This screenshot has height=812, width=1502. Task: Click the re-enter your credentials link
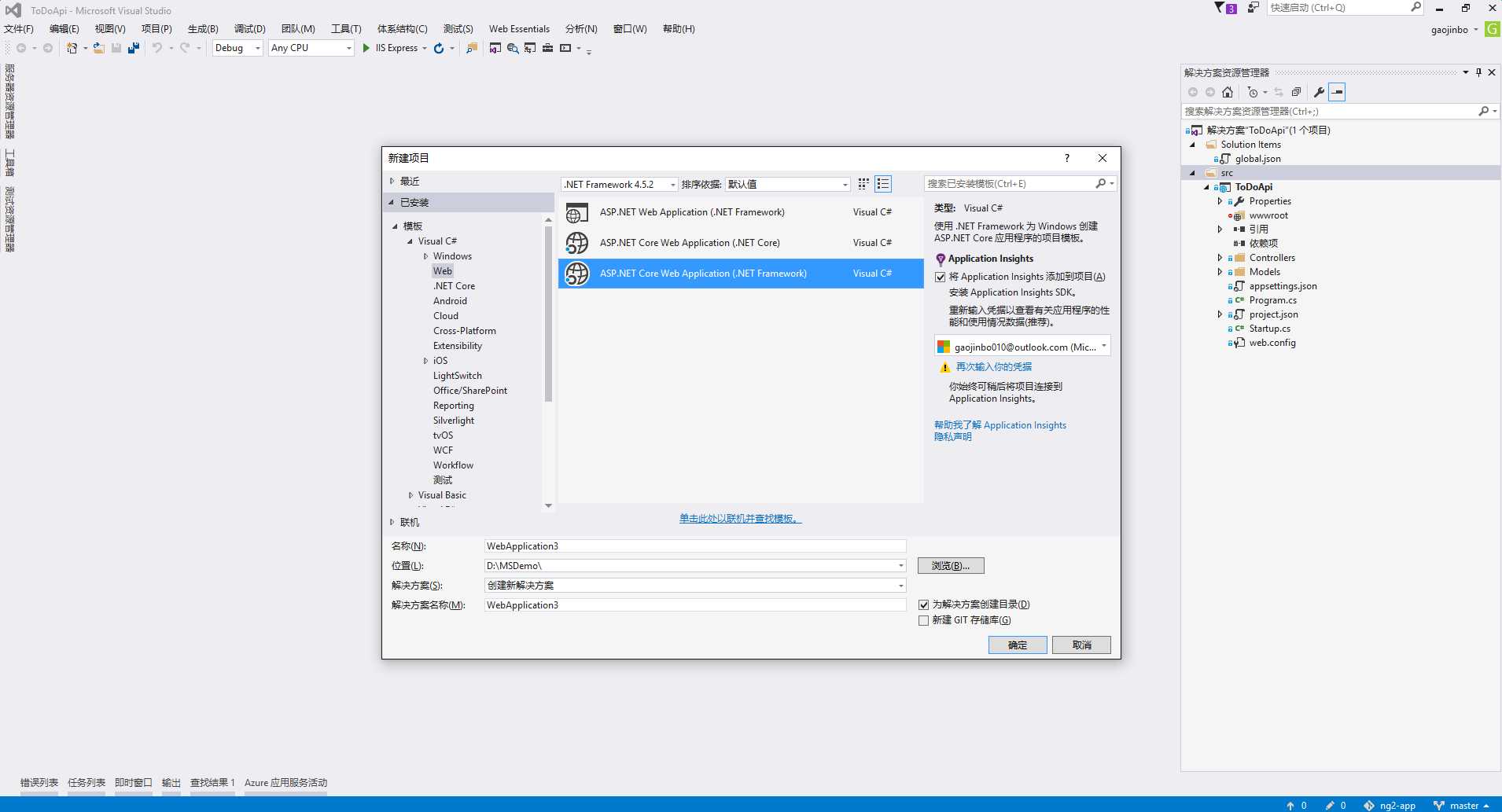click(x=993, y=367)
